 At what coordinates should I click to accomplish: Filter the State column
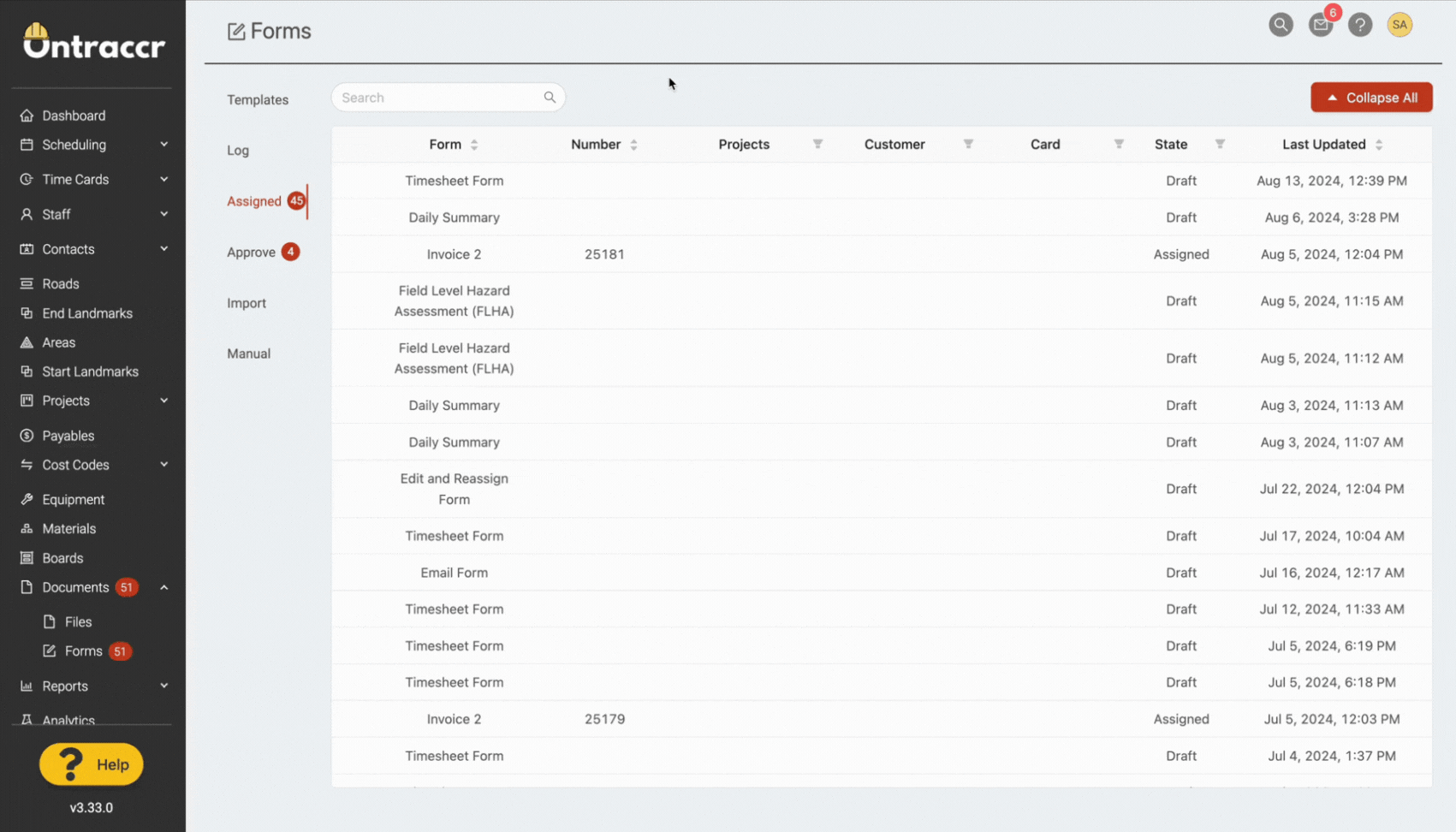[x=1220, y=145]
